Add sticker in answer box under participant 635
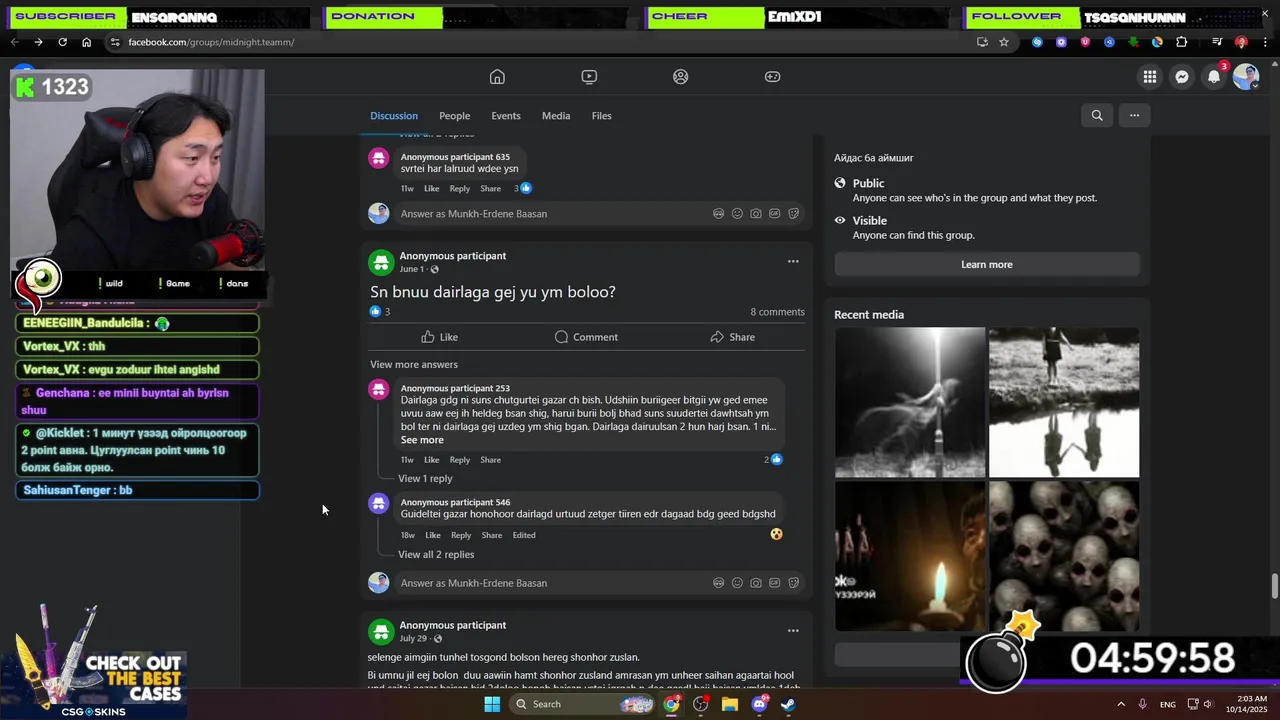This screenshot has height=720, width=1280. click(x=793, y=213)
